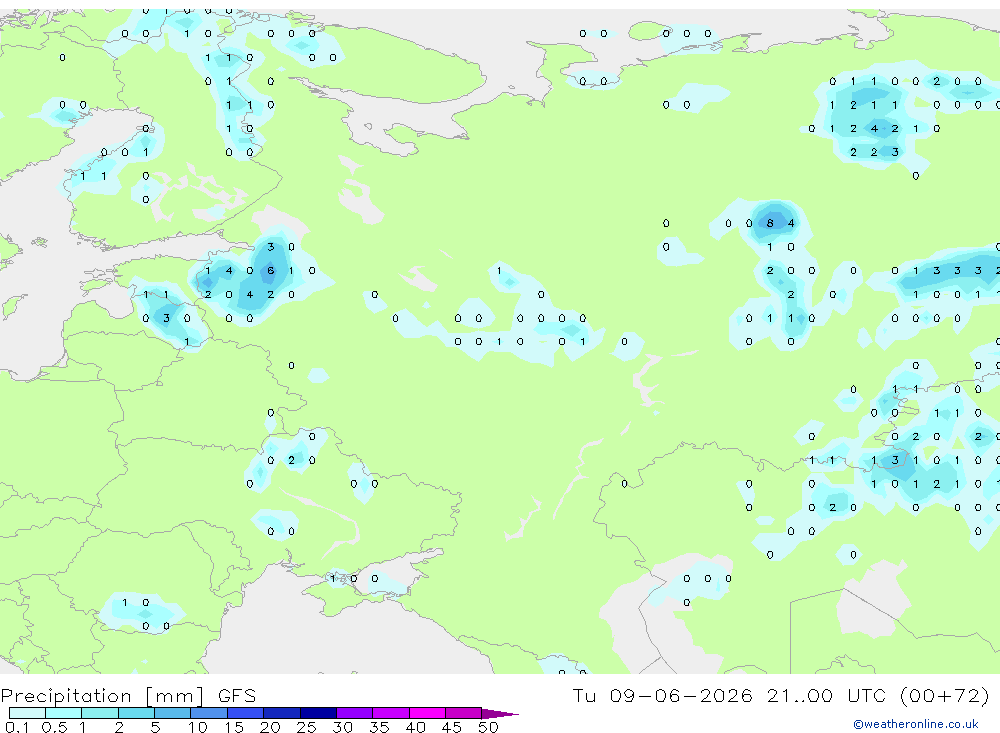Click the '35' legend scale label
Screen dimensions: 1000x733
[379, 727]
